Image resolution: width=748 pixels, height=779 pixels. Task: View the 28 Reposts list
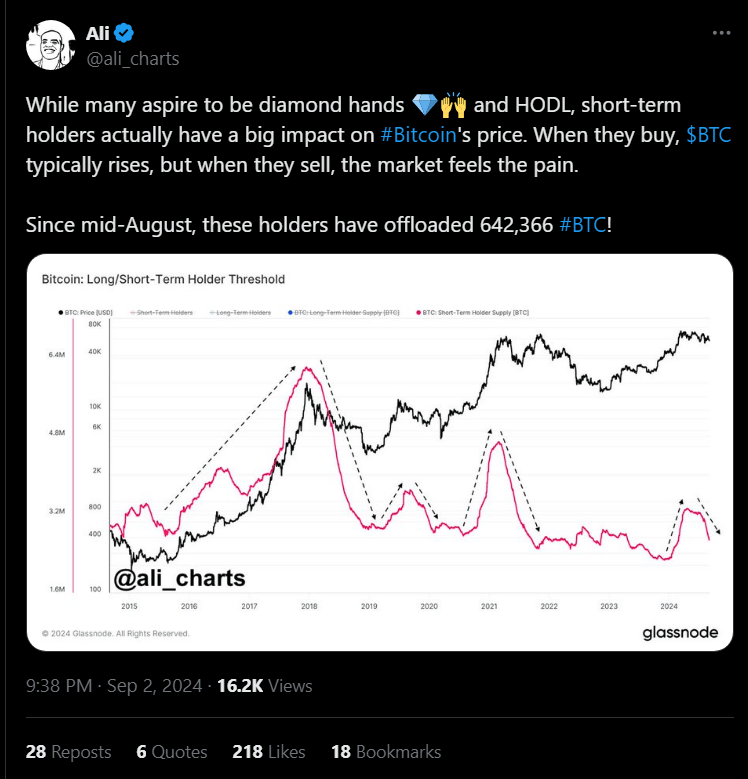point(69,752)
